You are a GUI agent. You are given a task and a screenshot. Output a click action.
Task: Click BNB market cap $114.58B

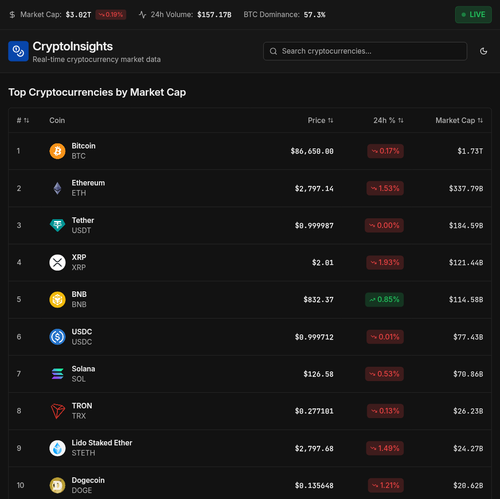pos(466,300)
